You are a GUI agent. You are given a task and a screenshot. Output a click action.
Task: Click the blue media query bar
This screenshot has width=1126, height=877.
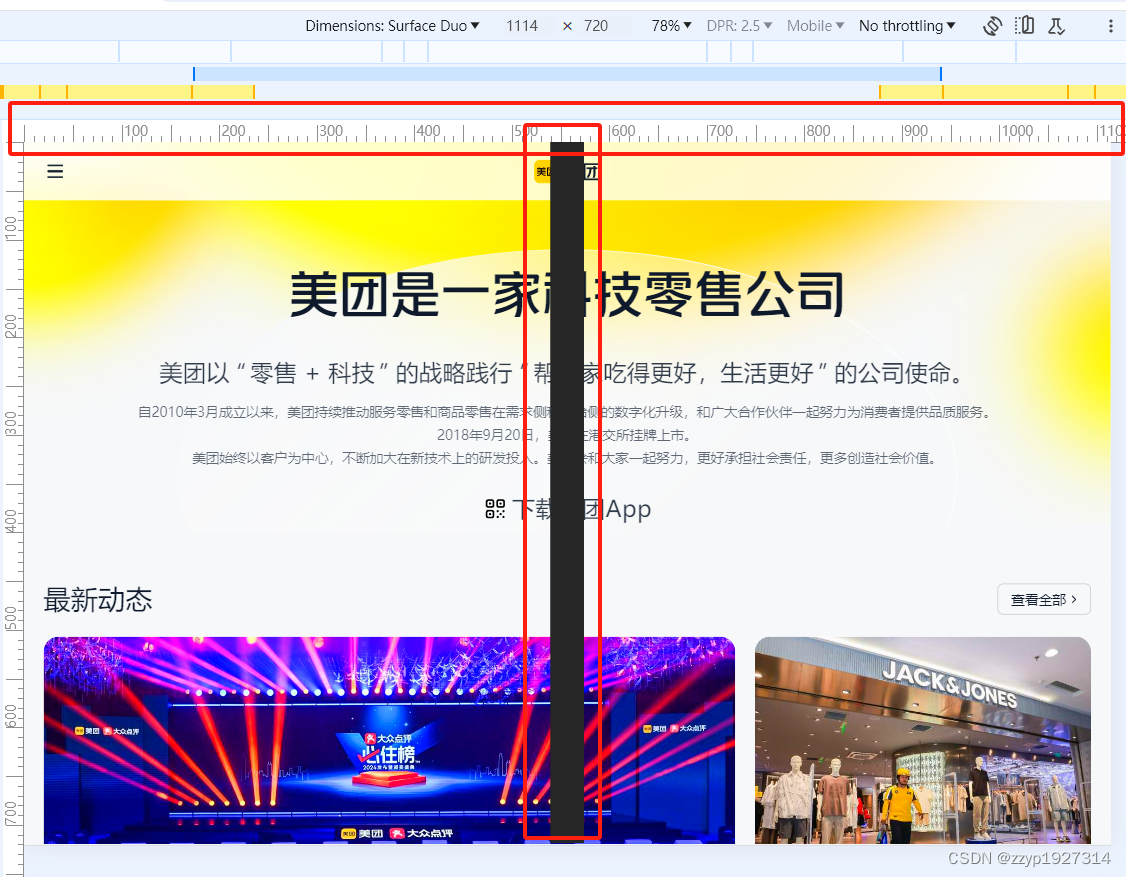click(x=567, y=74)
